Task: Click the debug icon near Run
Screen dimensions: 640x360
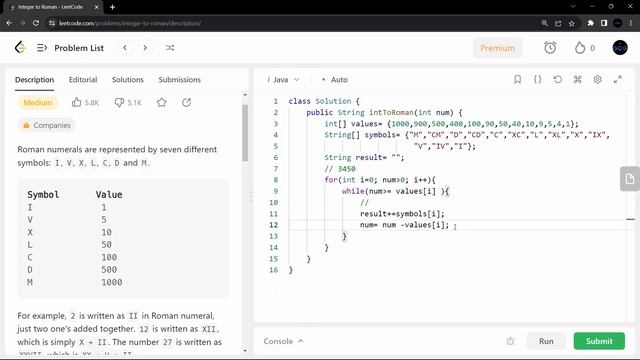Action: tap(510, 341)
